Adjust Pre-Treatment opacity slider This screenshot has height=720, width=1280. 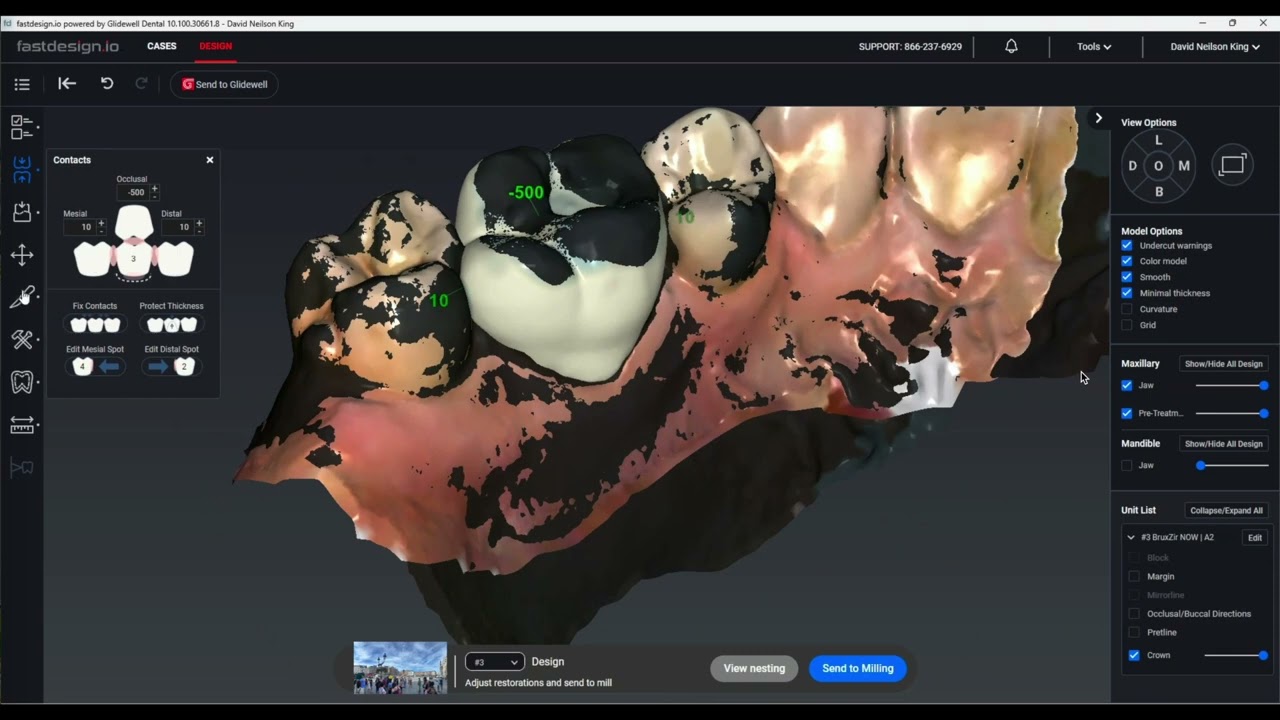click(1232, 413)
